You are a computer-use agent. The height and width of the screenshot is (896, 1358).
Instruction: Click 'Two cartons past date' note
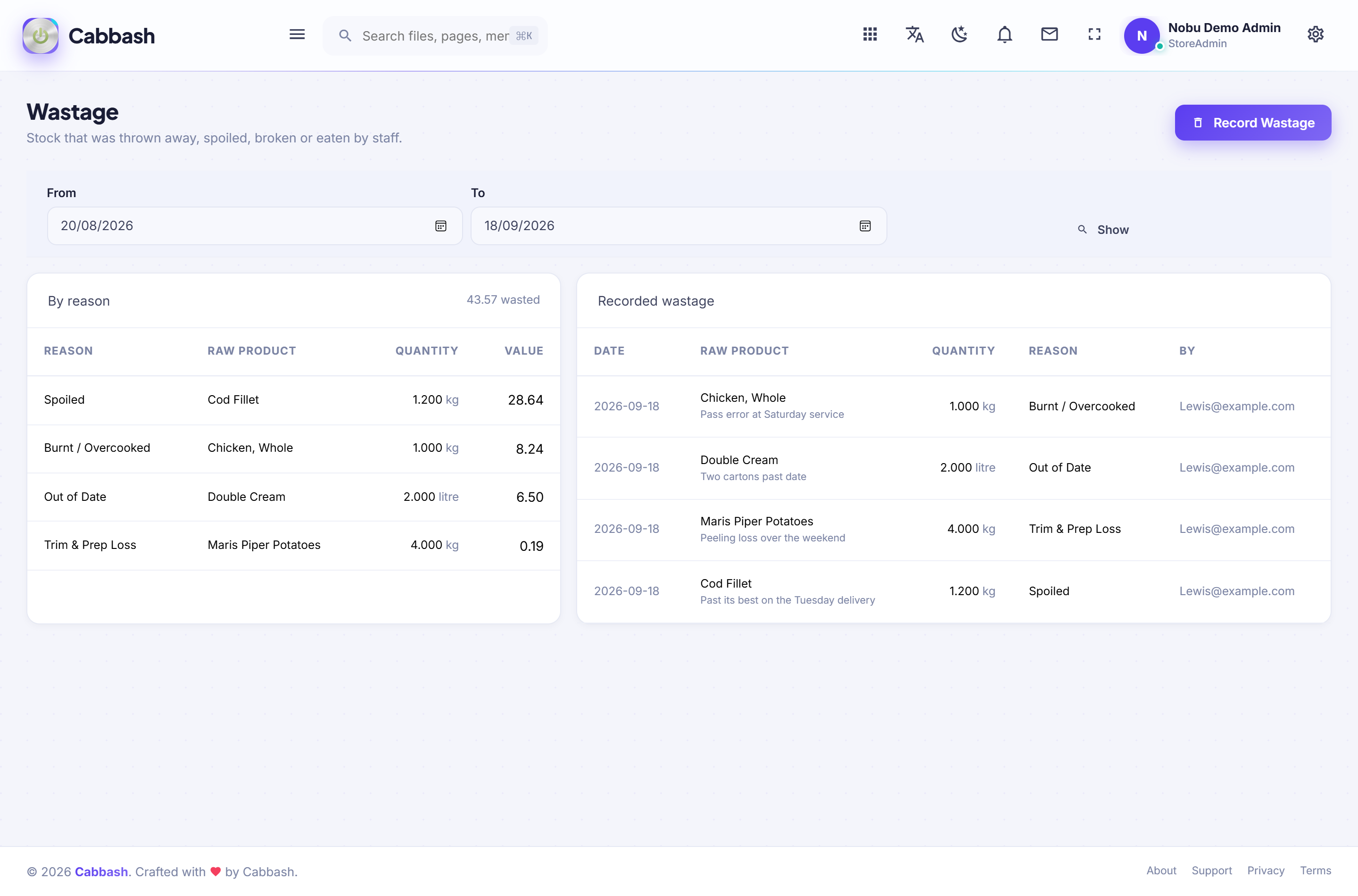click(x=753, y=477)
